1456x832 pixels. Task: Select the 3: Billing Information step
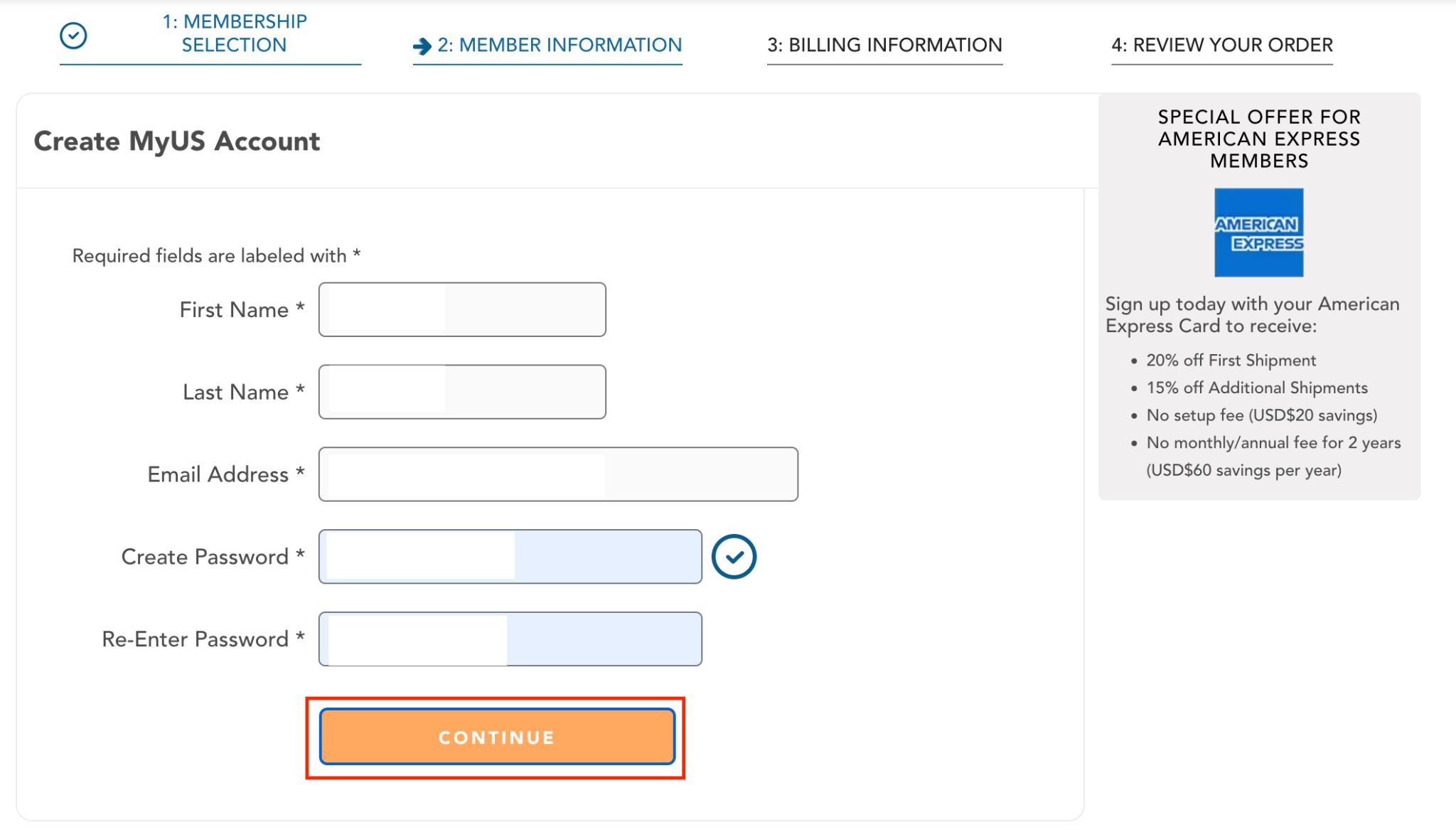tap(884, 46)
